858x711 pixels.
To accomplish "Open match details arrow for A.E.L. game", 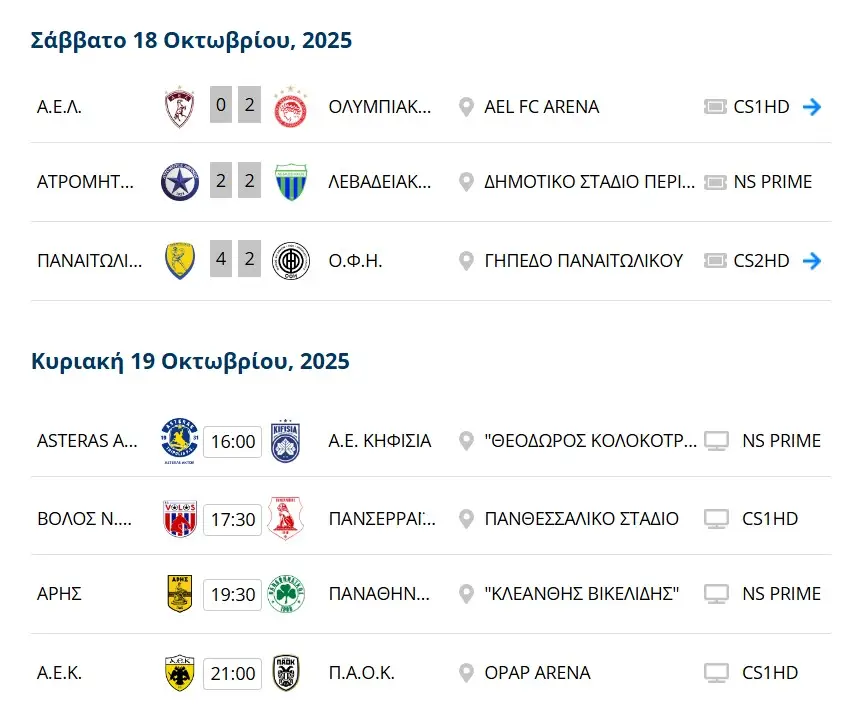I will (812, 106).
